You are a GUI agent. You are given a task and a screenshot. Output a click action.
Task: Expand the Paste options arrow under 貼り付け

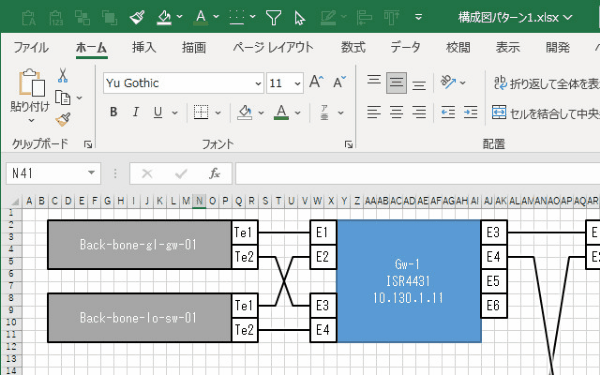(x=31, y=120)
